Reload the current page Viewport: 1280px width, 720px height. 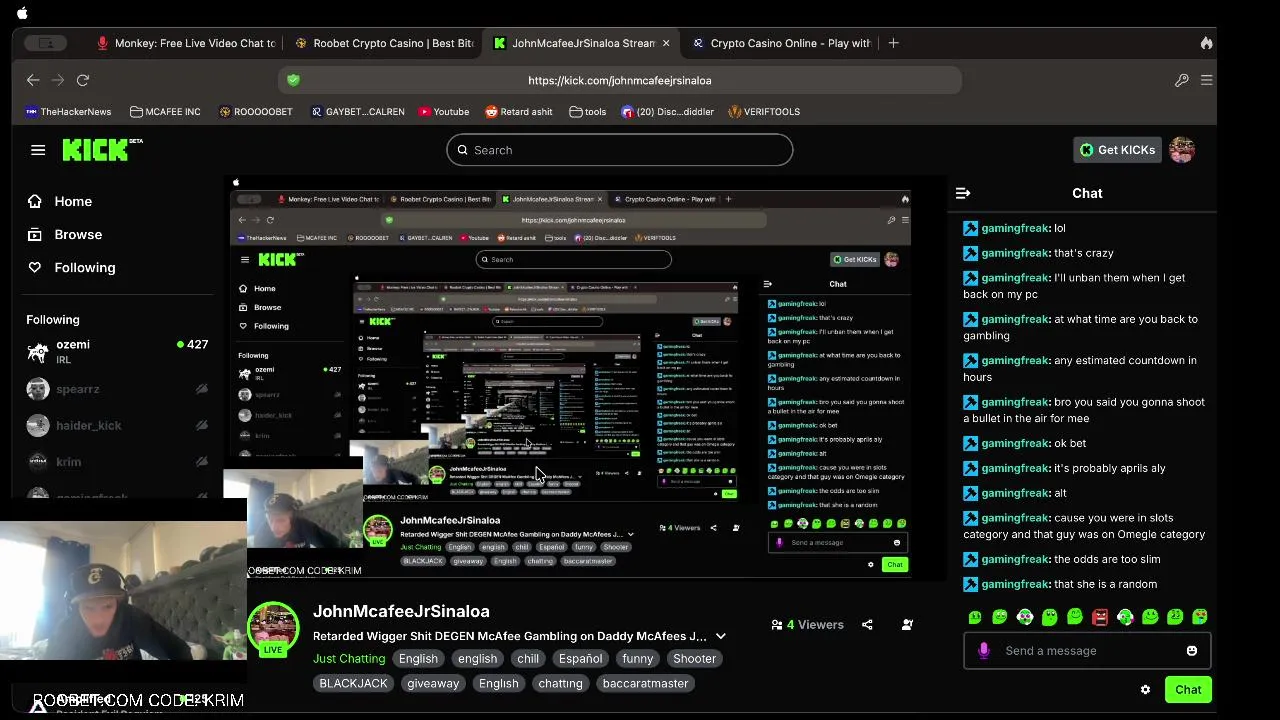(x=83, y=80)
